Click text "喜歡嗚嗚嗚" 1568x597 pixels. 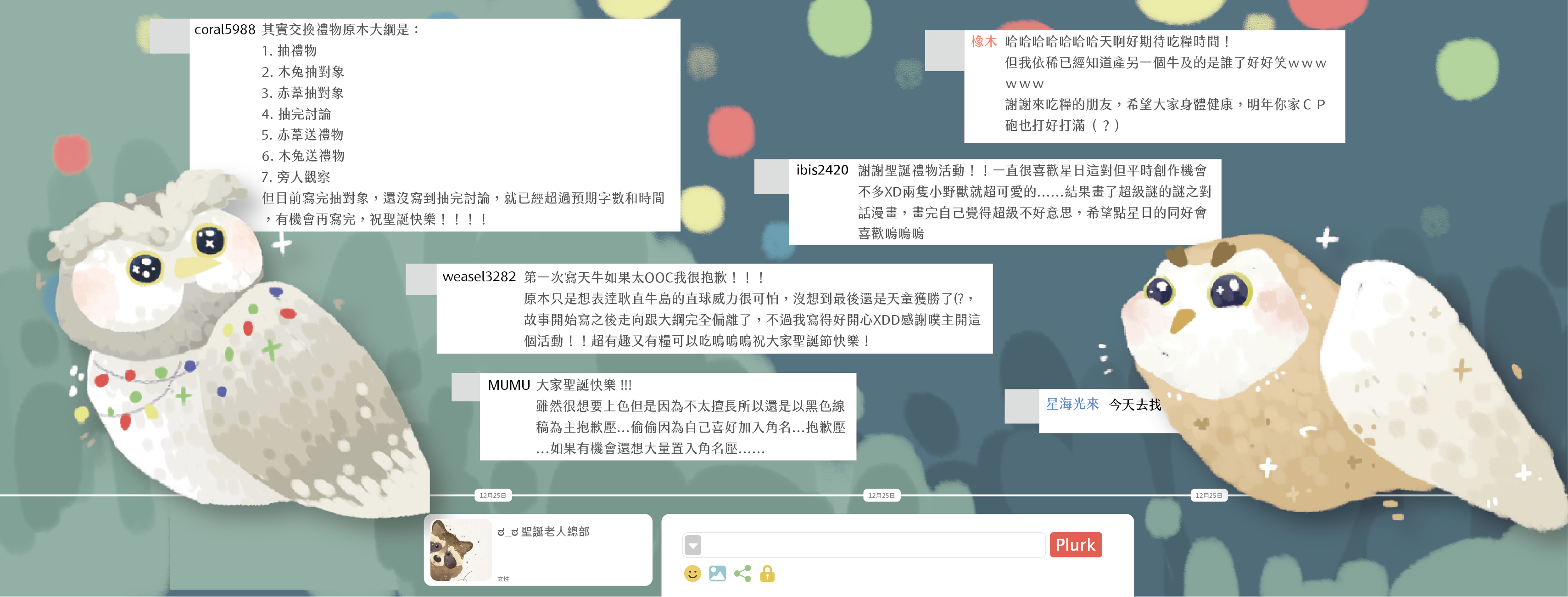coord(891,233)
